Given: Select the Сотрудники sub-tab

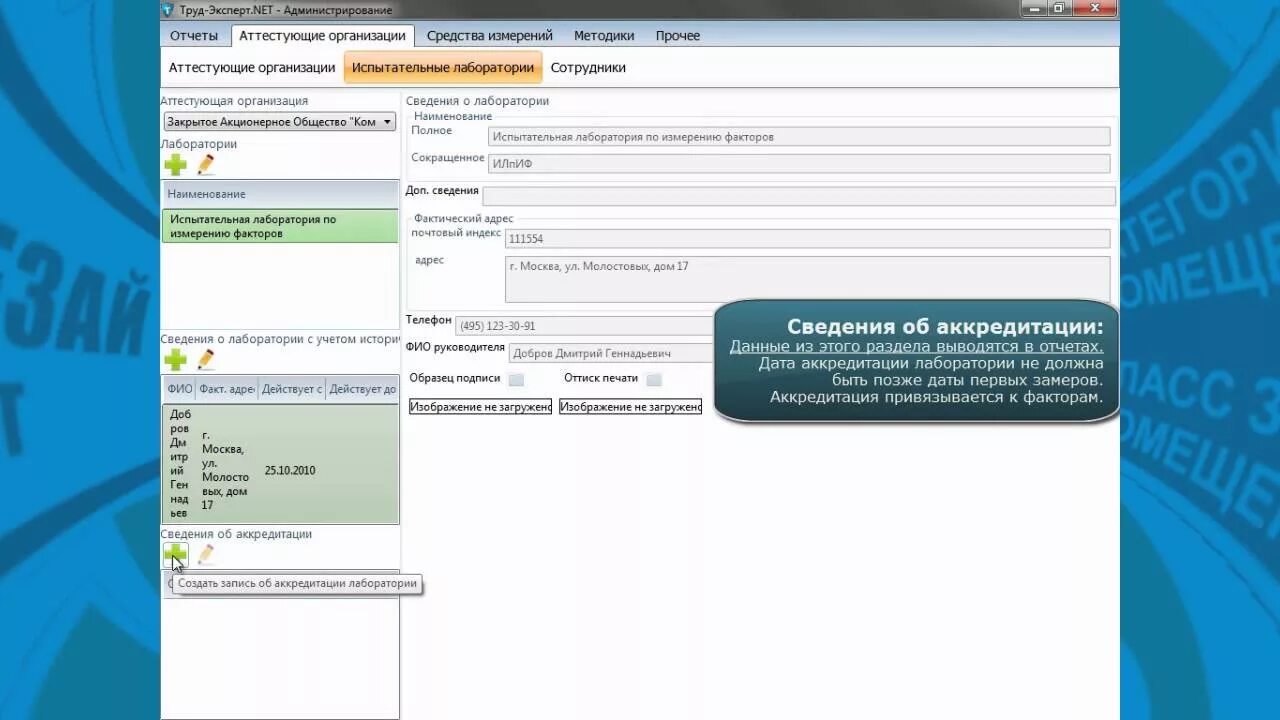Looking at the screenshot, I should pos(588,68).
